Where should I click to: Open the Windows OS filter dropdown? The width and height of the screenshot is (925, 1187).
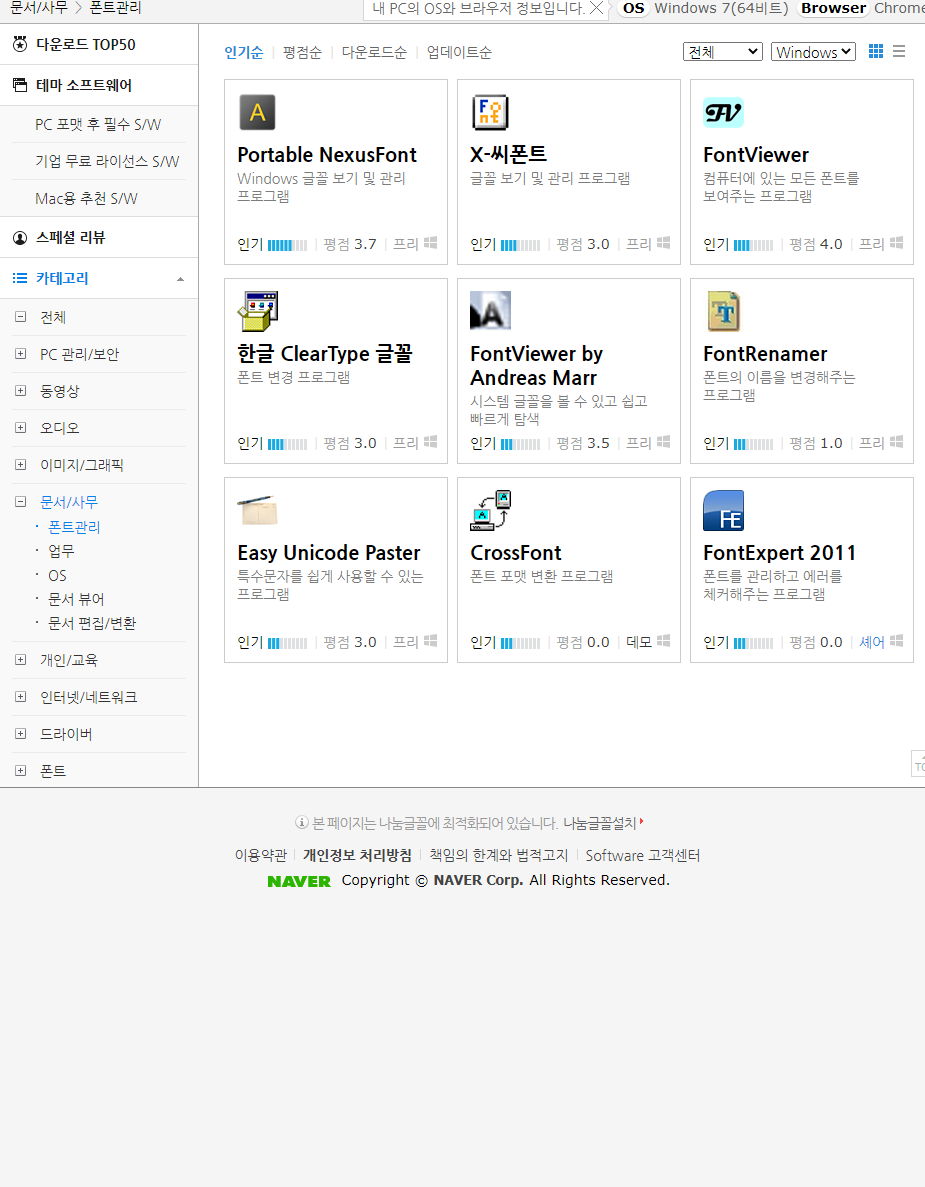tap(813, 51)
